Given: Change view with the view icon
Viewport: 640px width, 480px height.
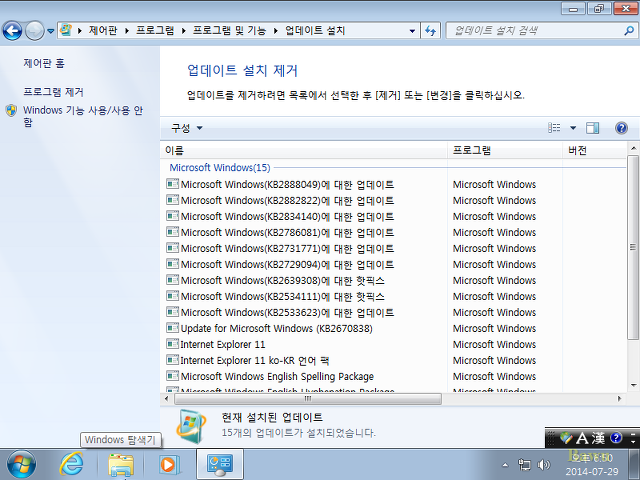Looking at the screenshot, I should click(554, 128).
